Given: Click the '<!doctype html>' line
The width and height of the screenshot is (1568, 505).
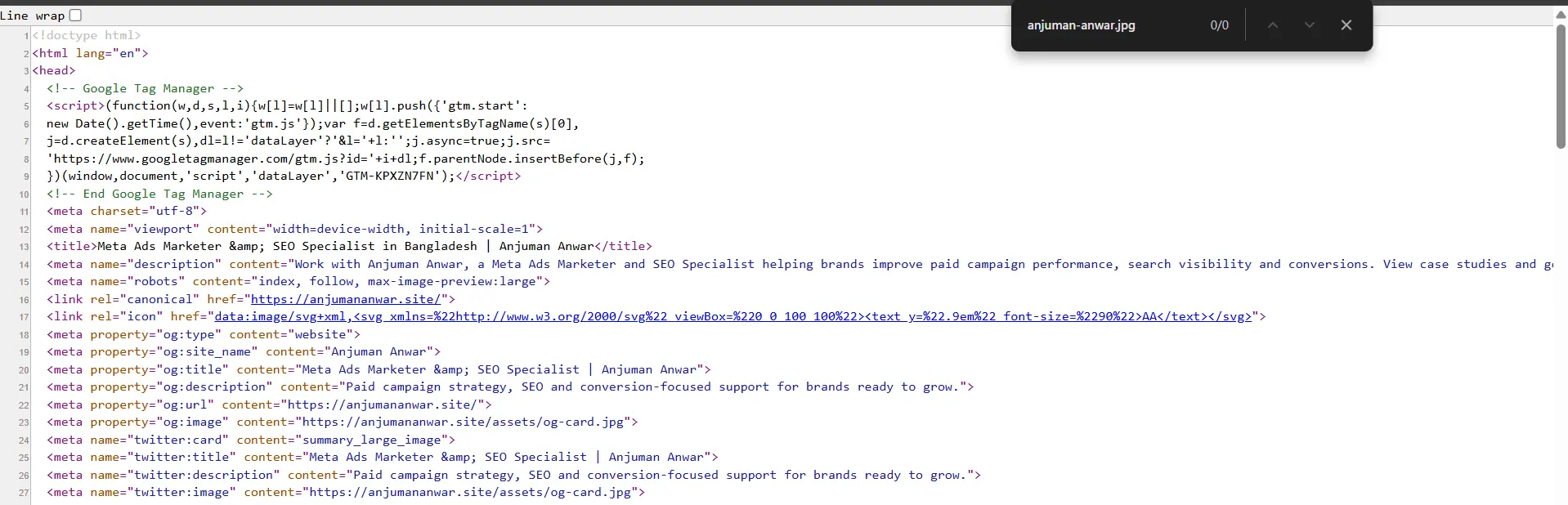Looking at the screenshot, I should [x=87, y=35].
